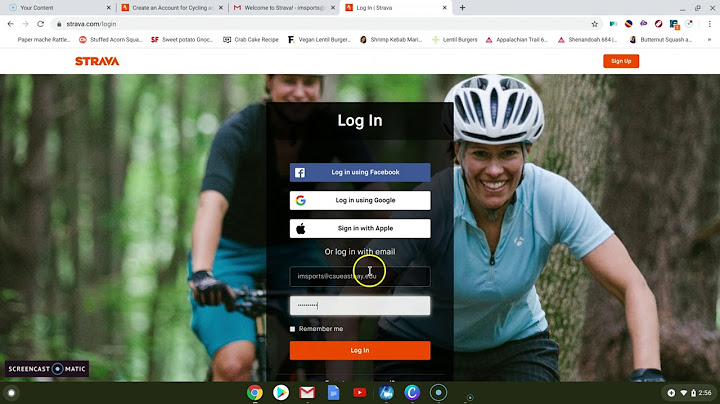Open Shrimp Kebab Marinade bookmark
The width and height of the screenshot is (720, 404).
point(391,40)
